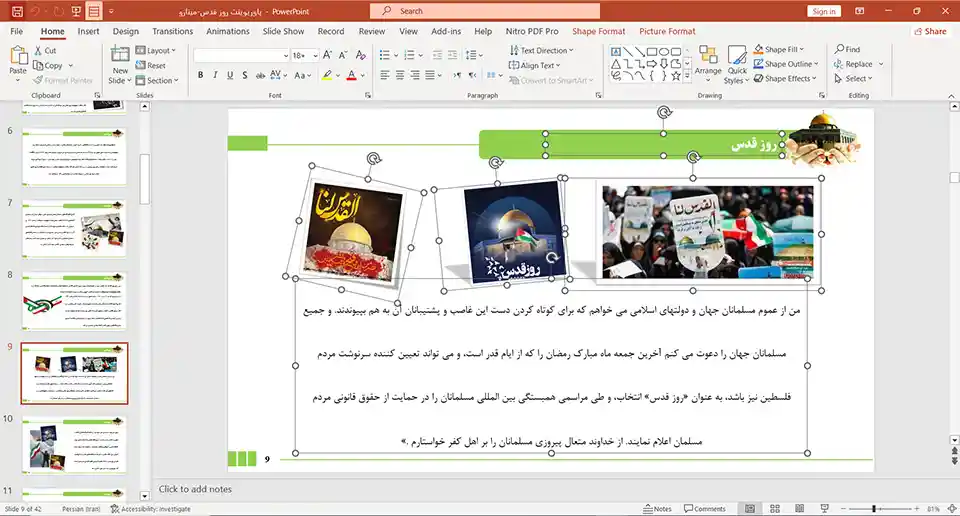This screenshot has width=960, height=516.
Task: Open the File menu
Action: click(x=17, y=31)
